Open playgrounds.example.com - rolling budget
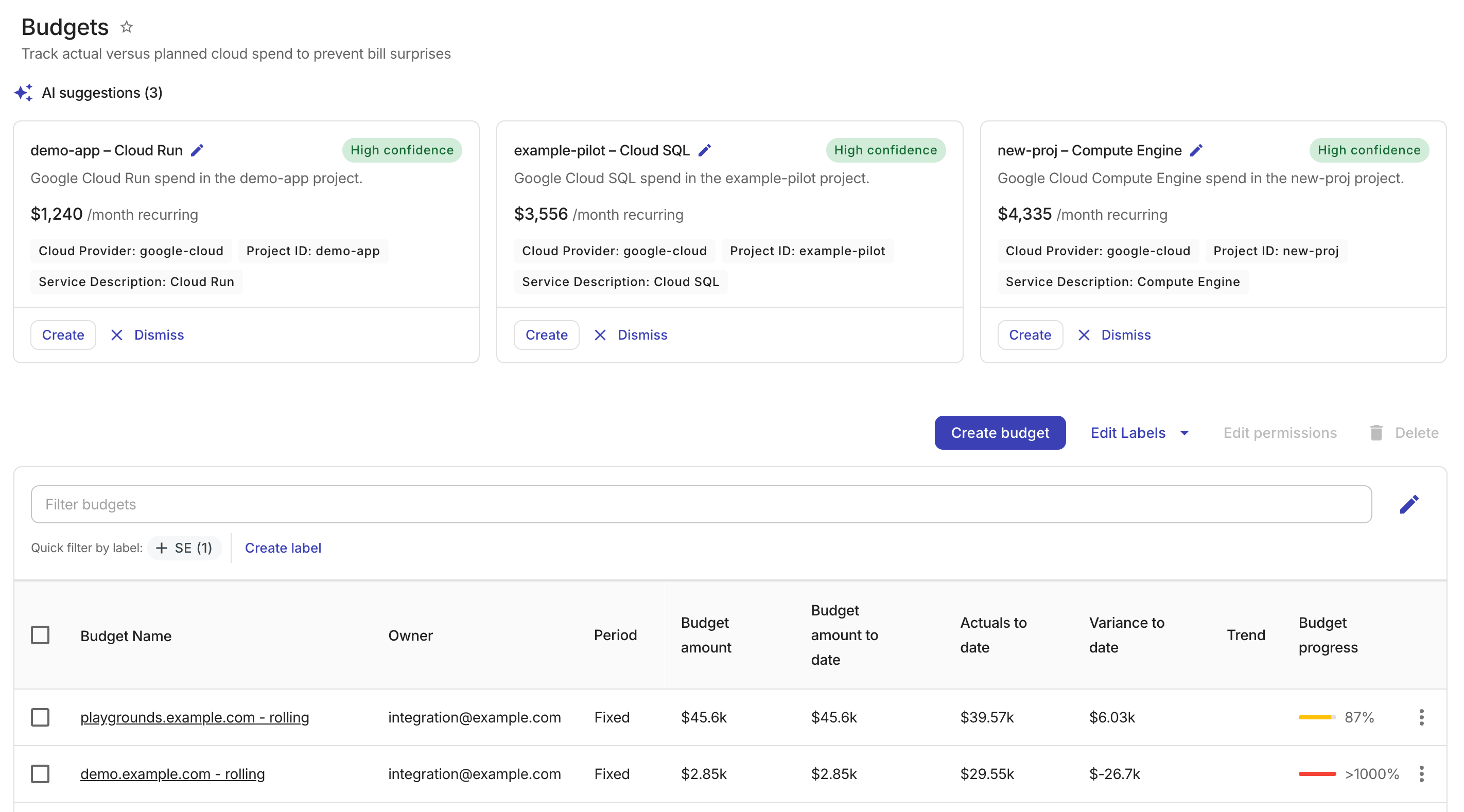Screen dimensions: 1464x812 pos(195,717)
